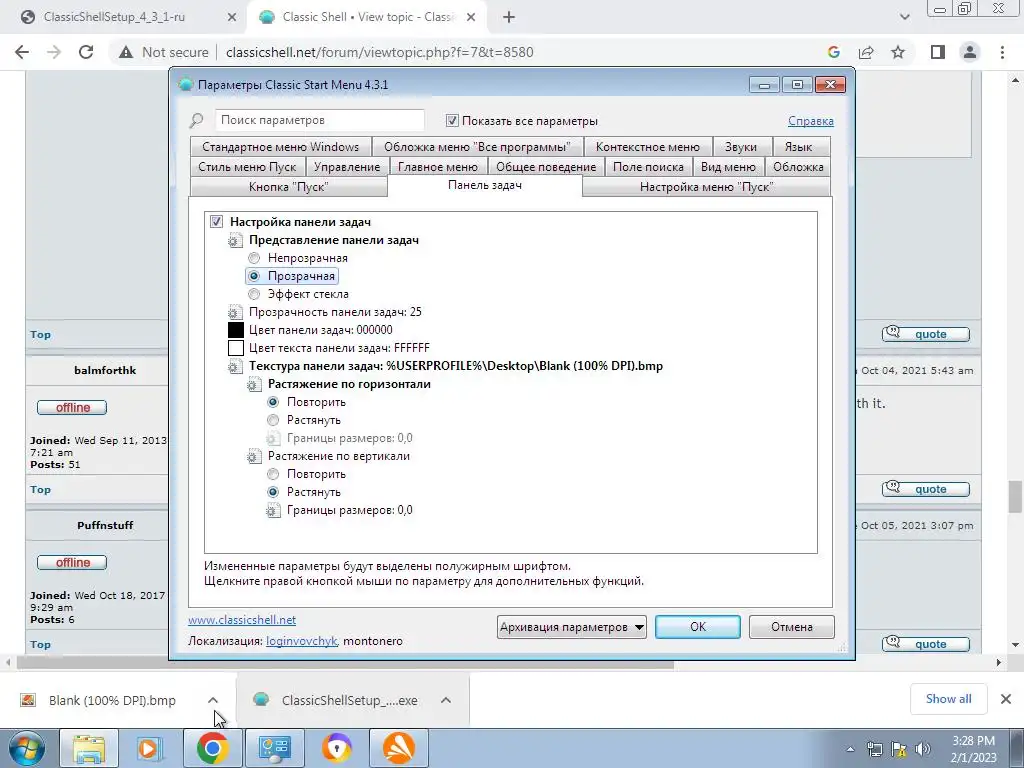Close the downloads bar
The width and height of the screenshot is (1024, 768).
1006,699
